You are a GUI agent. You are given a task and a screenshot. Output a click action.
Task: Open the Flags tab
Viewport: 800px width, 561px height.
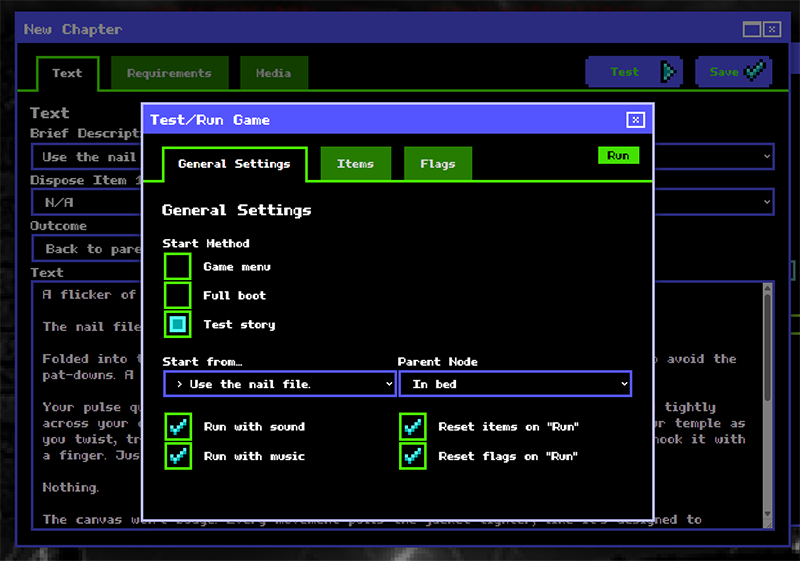pyautogui.click(x=437, y=164)
